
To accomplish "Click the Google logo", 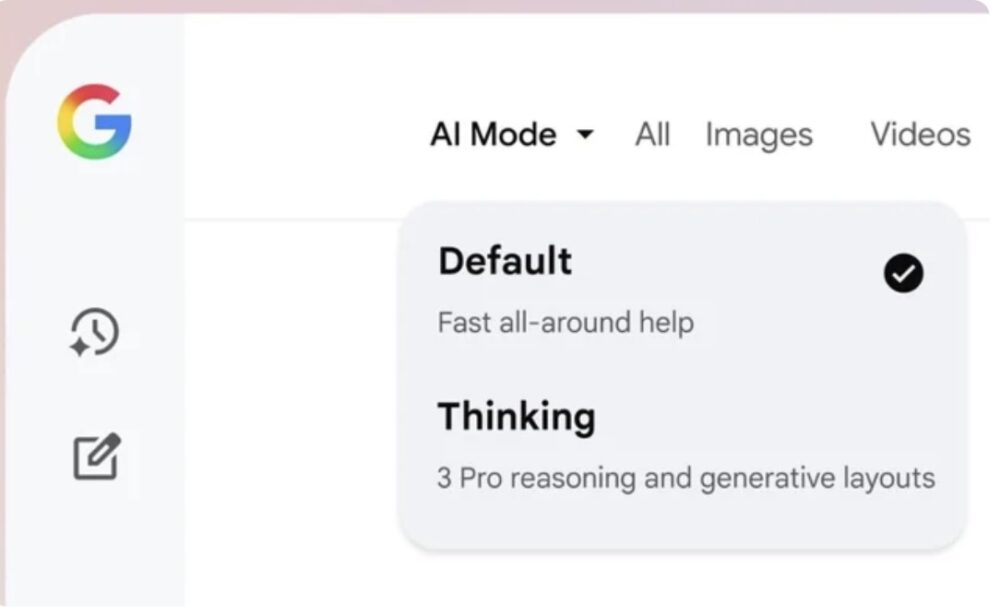I will pyautogui.click(x=94, y=122).
